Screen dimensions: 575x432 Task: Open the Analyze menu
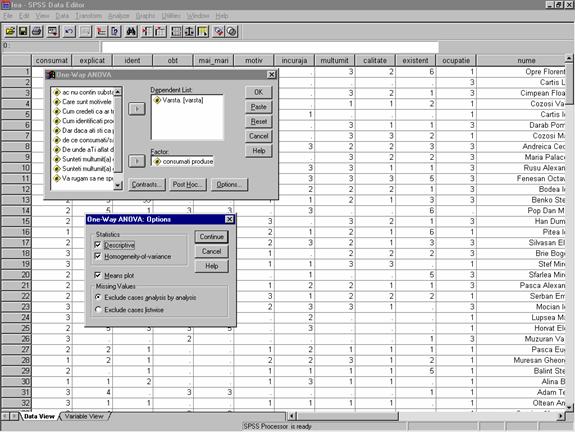coord(118,16)
